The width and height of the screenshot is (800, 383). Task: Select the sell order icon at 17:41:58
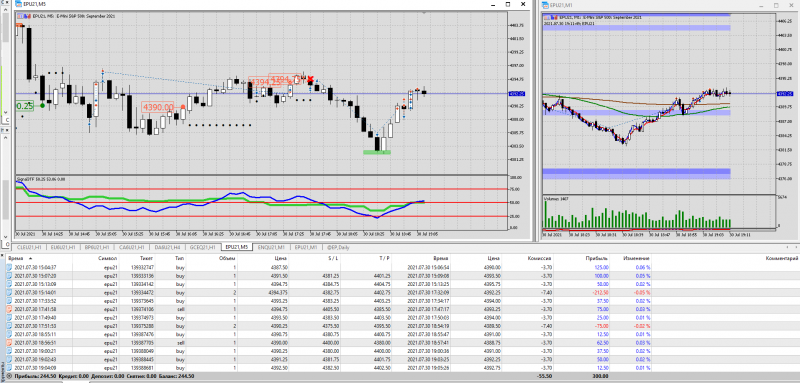10,309
